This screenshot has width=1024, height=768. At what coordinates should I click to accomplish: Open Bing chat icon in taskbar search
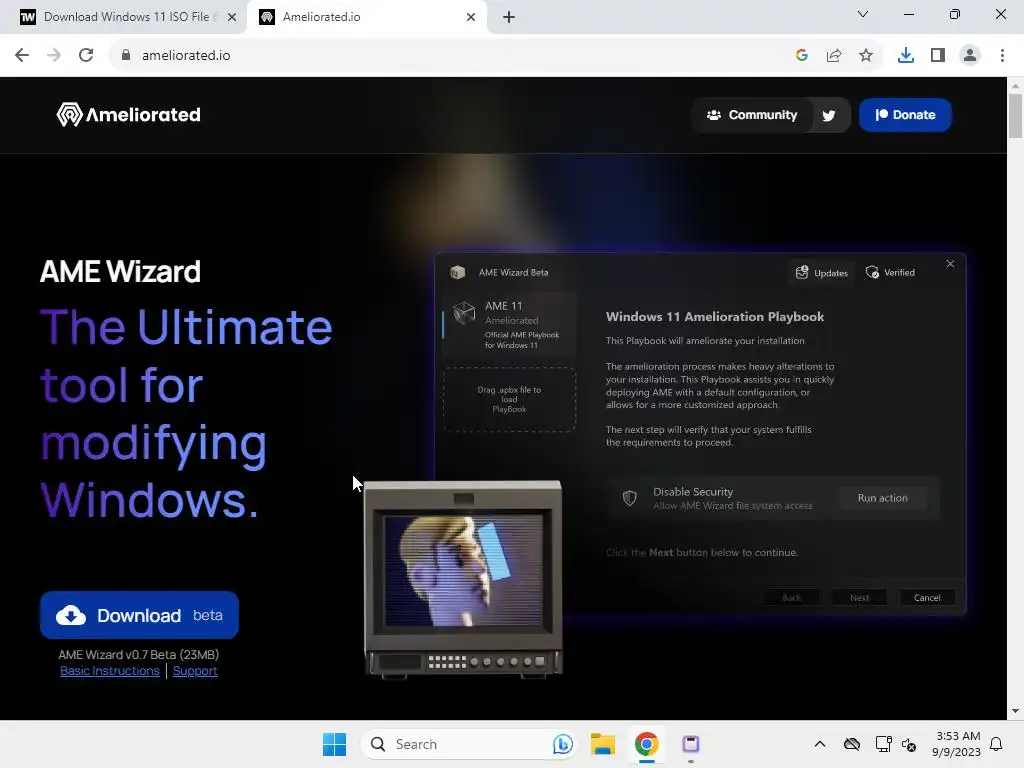tap(562, 744)
